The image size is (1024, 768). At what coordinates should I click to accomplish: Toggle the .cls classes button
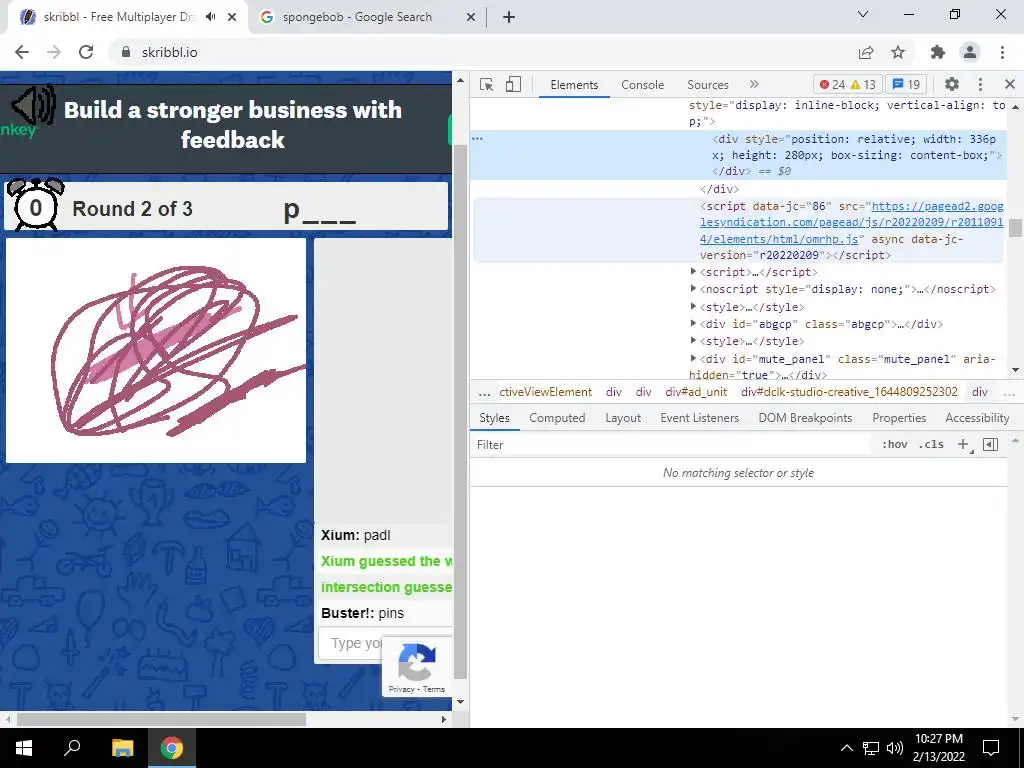931,445
